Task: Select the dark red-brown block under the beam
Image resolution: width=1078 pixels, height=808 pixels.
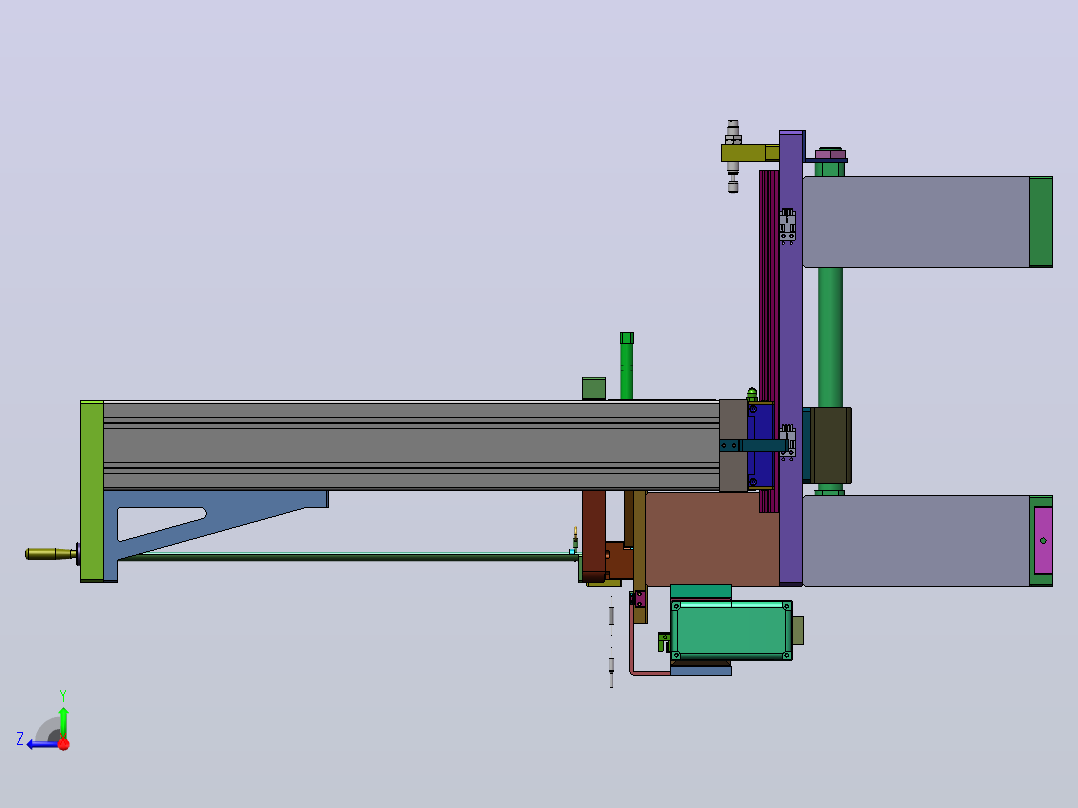Action: point(594,535)
